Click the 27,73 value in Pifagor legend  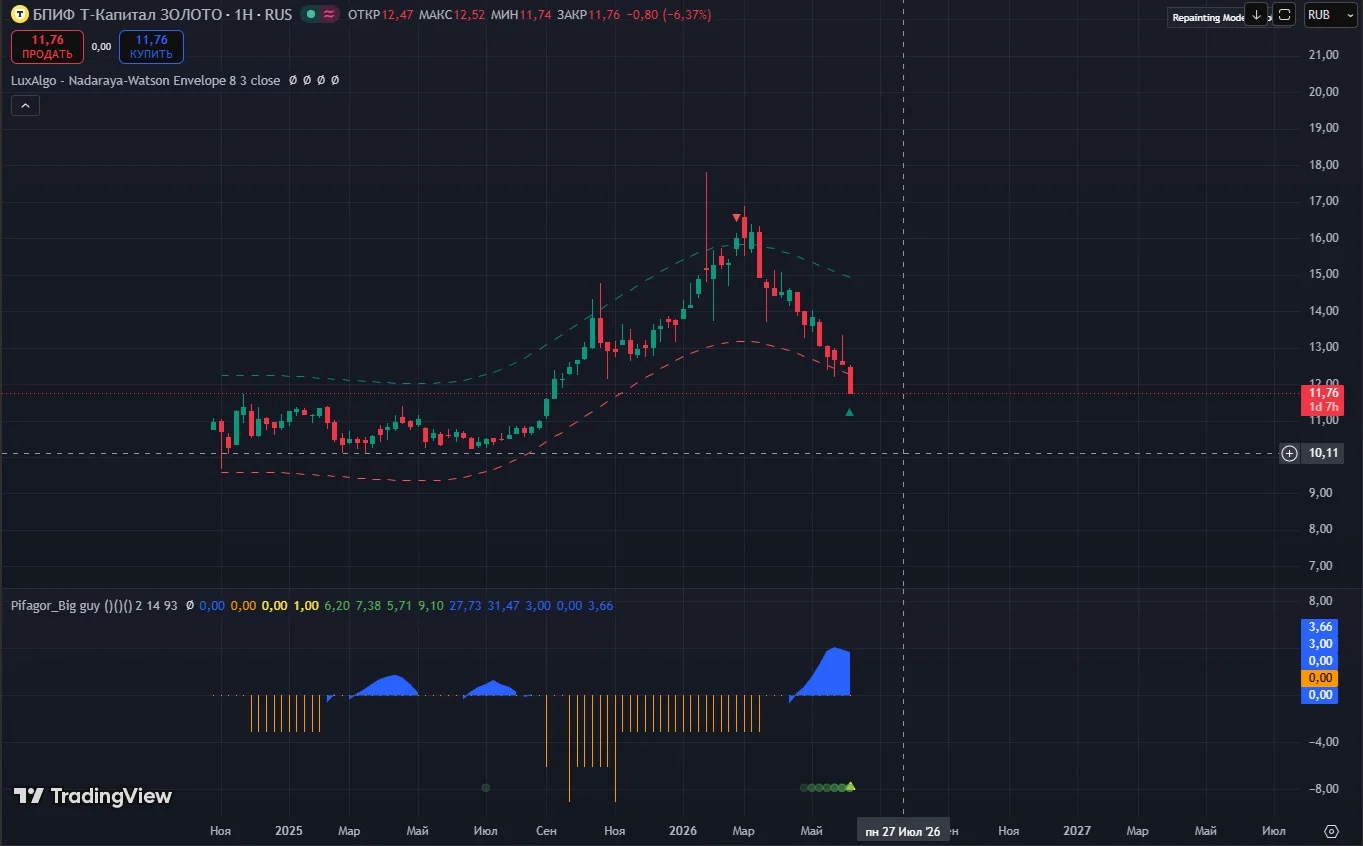(x=466, y=606)
